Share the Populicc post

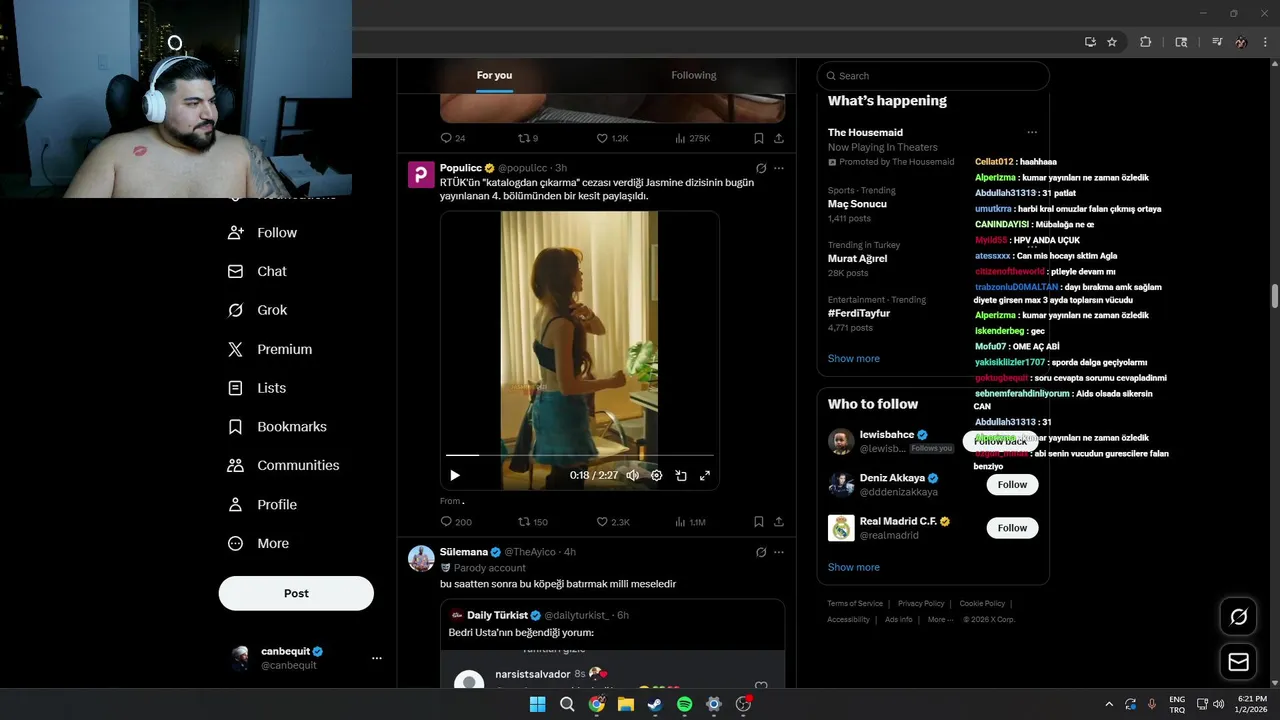[779, 522]
